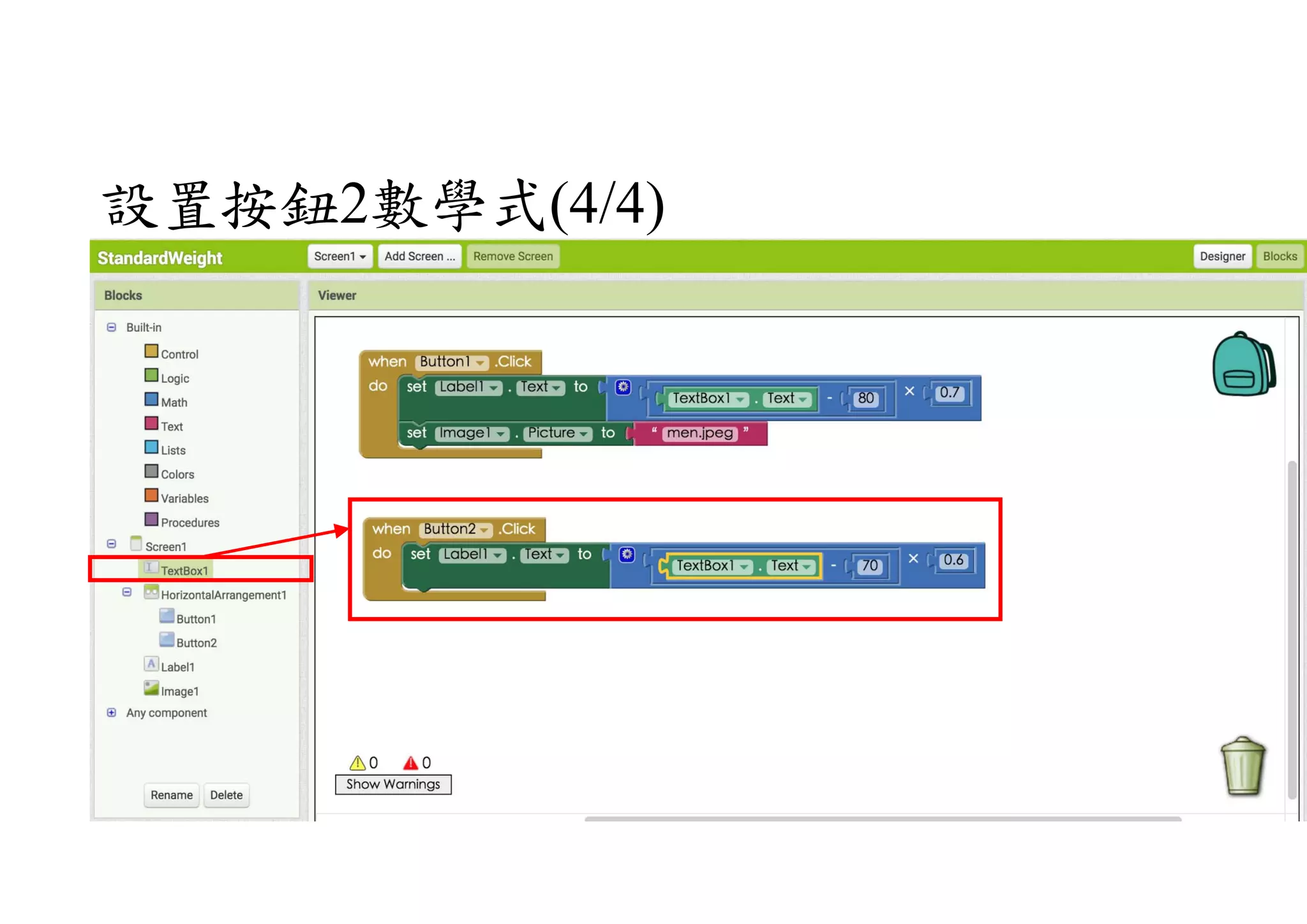Viewport: 1307px width, 924px height.
Task: Open the backpack icon in the viewer
Action: pos(1243,364)
